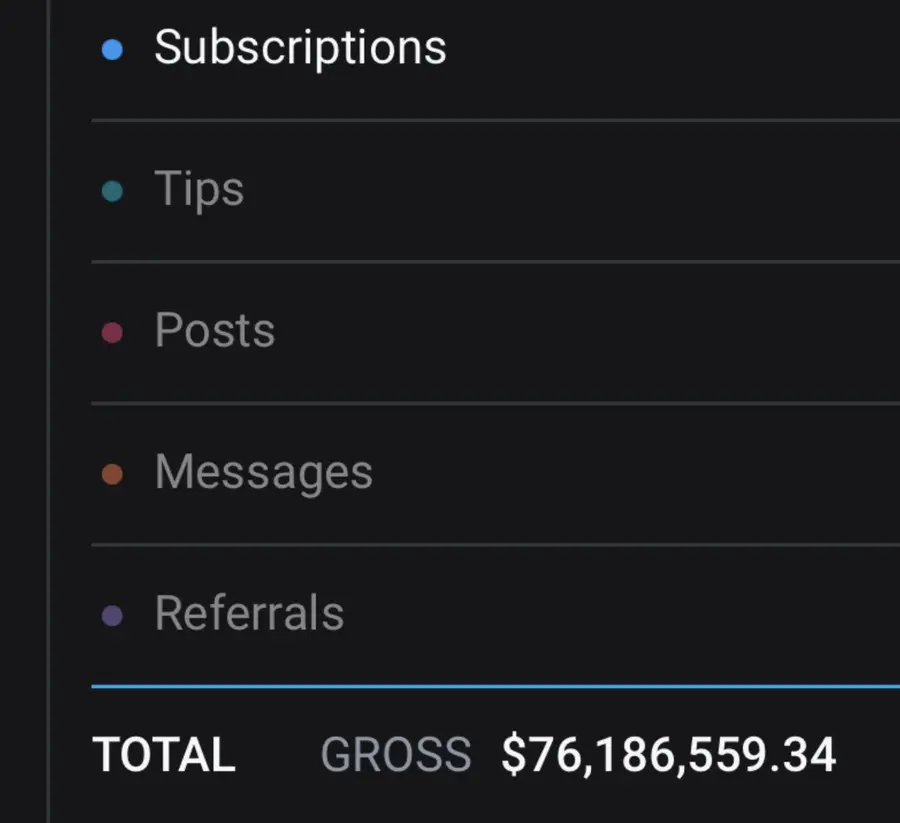Choose the Referrals earnings label
900x823 pixels.
(249, 614)
